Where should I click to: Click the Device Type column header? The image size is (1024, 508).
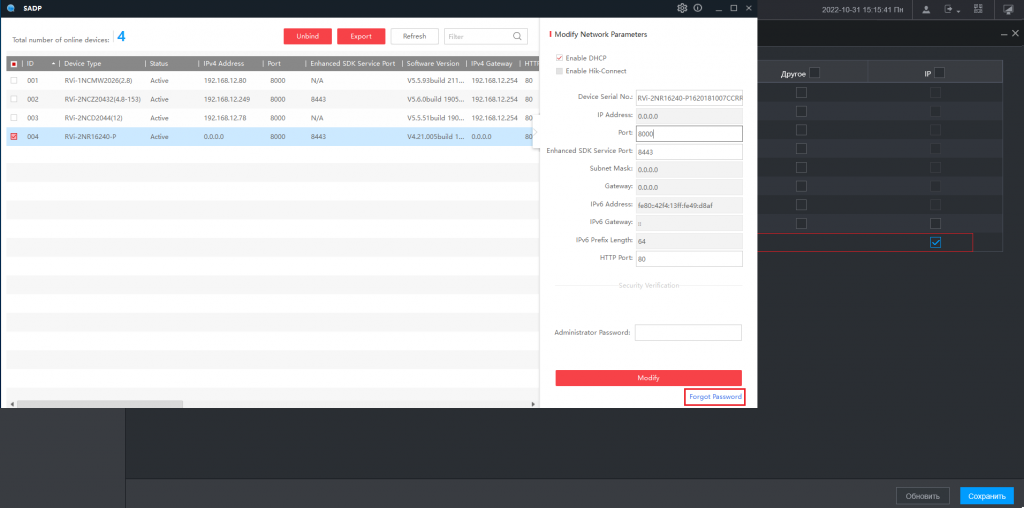[x=83, y=63]
